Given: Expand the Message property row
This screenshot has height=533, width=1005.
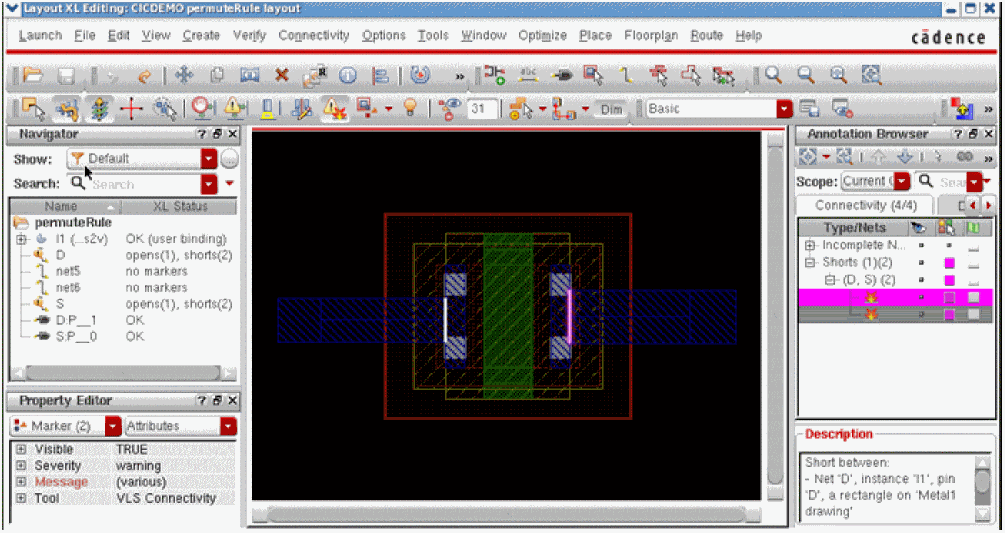Looking at the screenshot, I should tap(21, 482).
